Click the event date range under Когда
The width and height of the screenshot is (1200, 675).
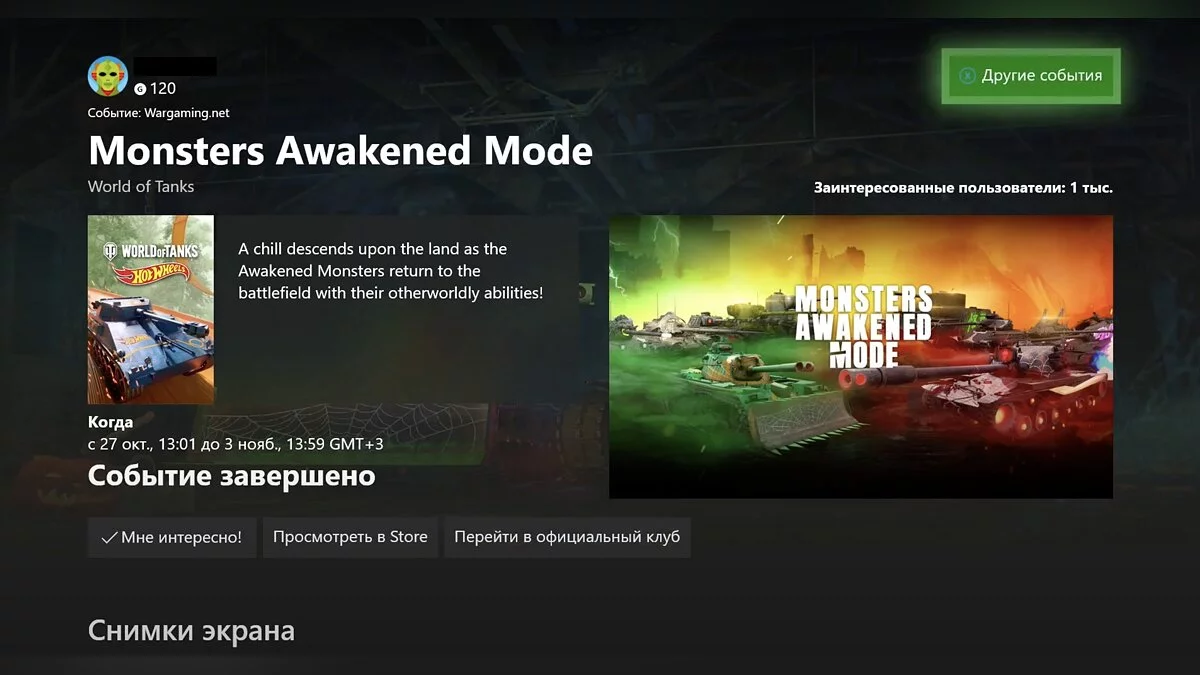(x=236, y=444)
